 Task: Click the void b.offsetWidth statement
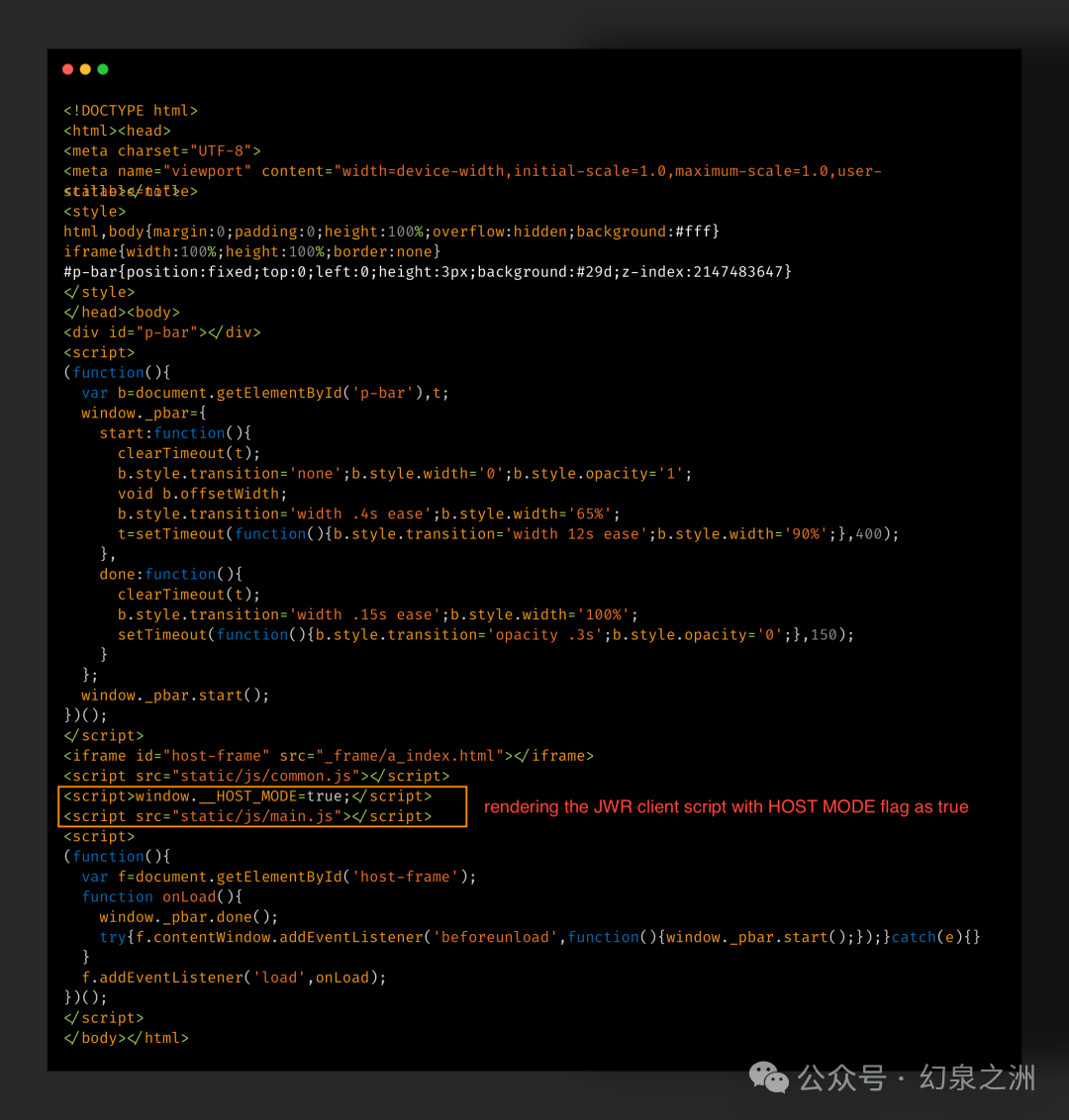pos(202,494)
